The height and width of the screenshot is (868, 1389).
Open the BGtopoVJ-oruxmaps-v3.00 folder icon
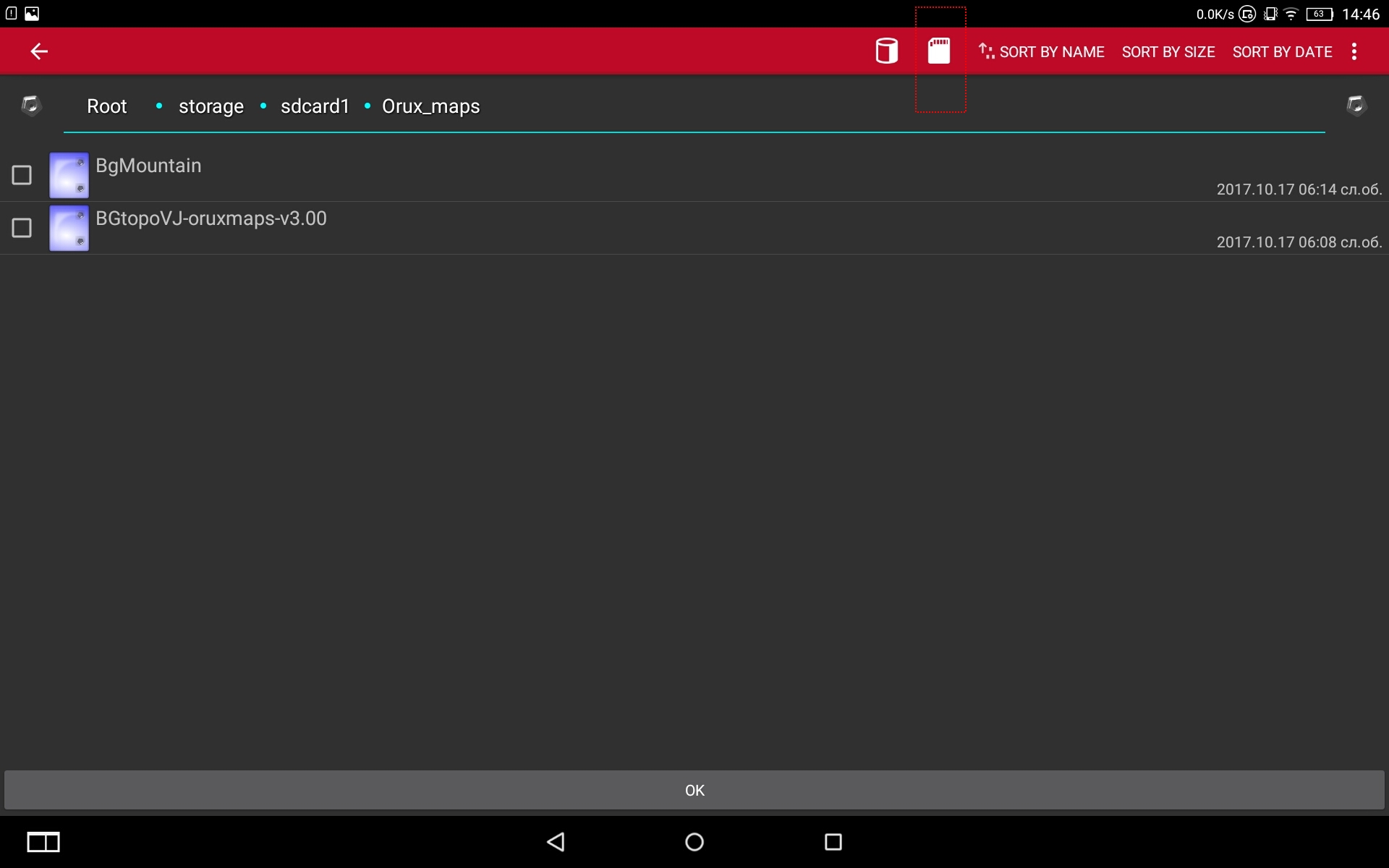(x=69, y=228)
